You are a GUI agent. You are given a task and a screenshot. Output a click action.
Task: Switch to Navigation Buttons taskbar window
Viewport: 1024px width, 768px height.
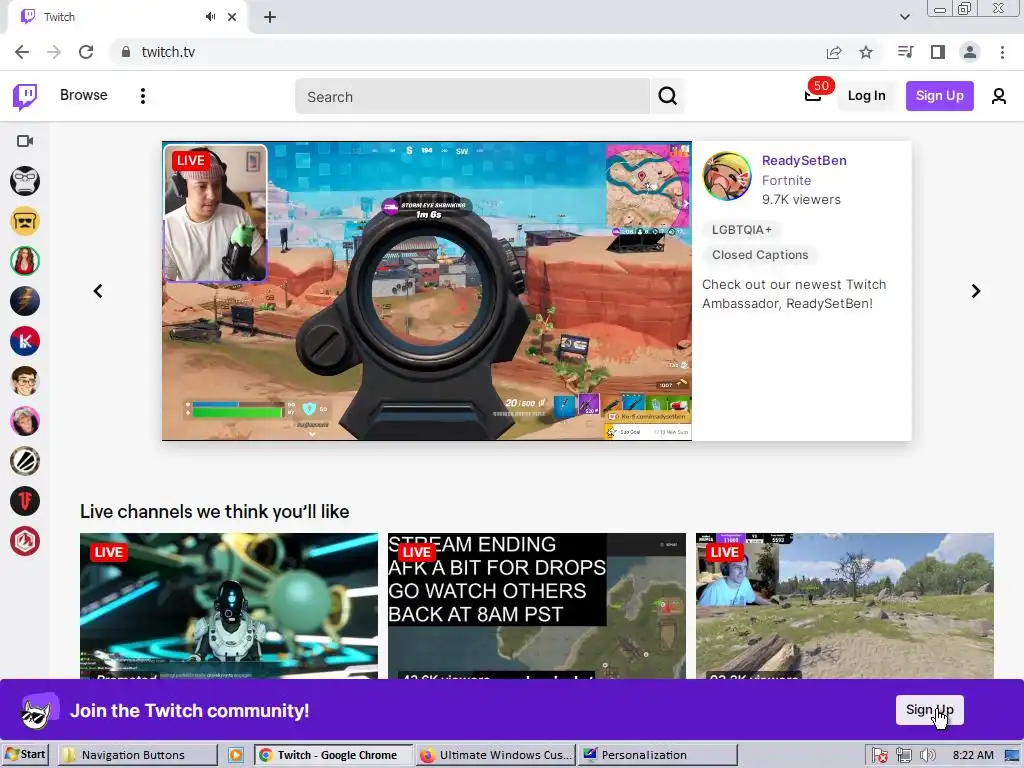pyautogui.click(x=136, y=755)
